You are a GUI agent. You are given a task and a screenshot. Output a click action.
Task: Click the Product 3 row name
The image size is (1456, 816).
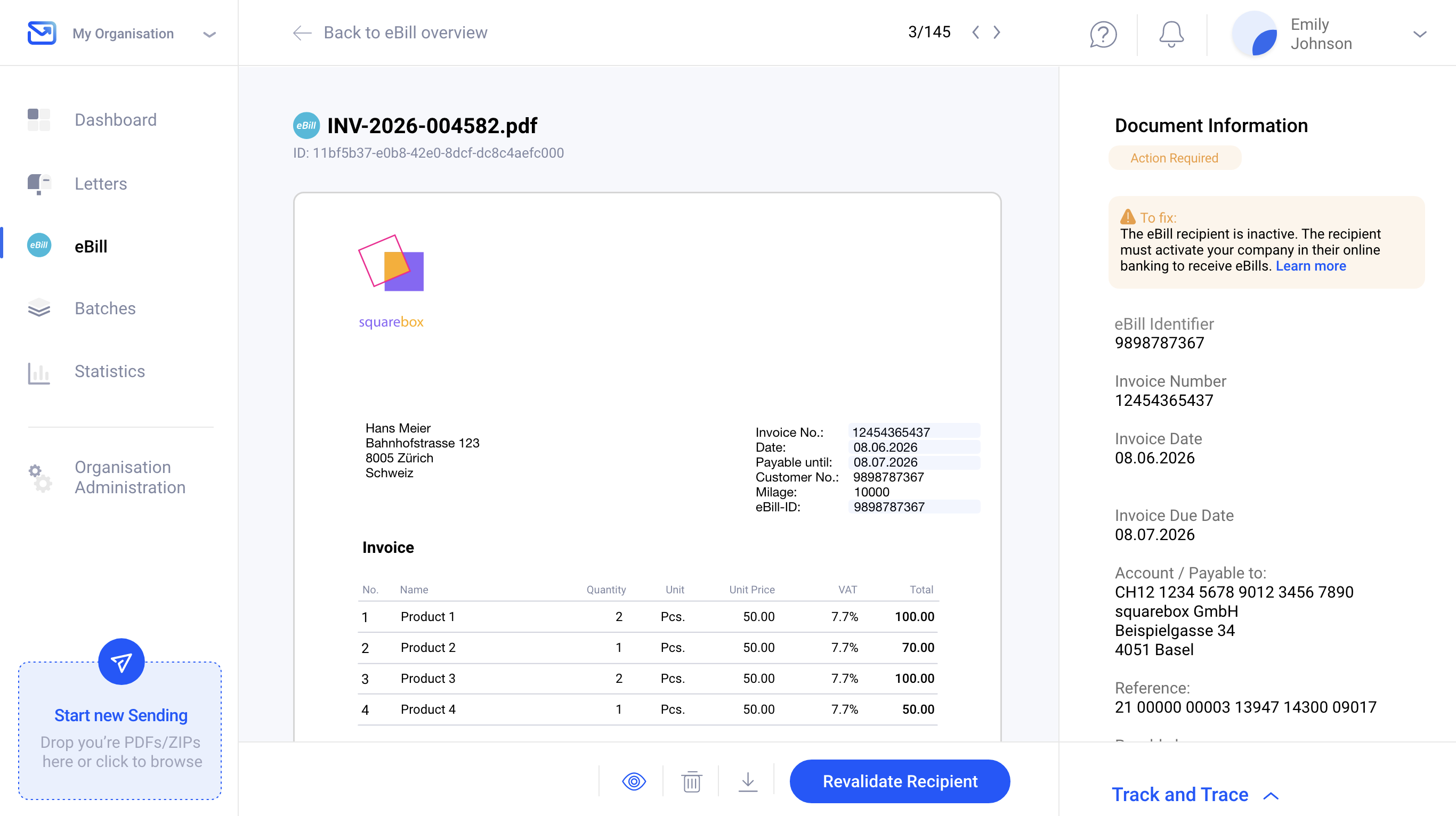(428, 678)
